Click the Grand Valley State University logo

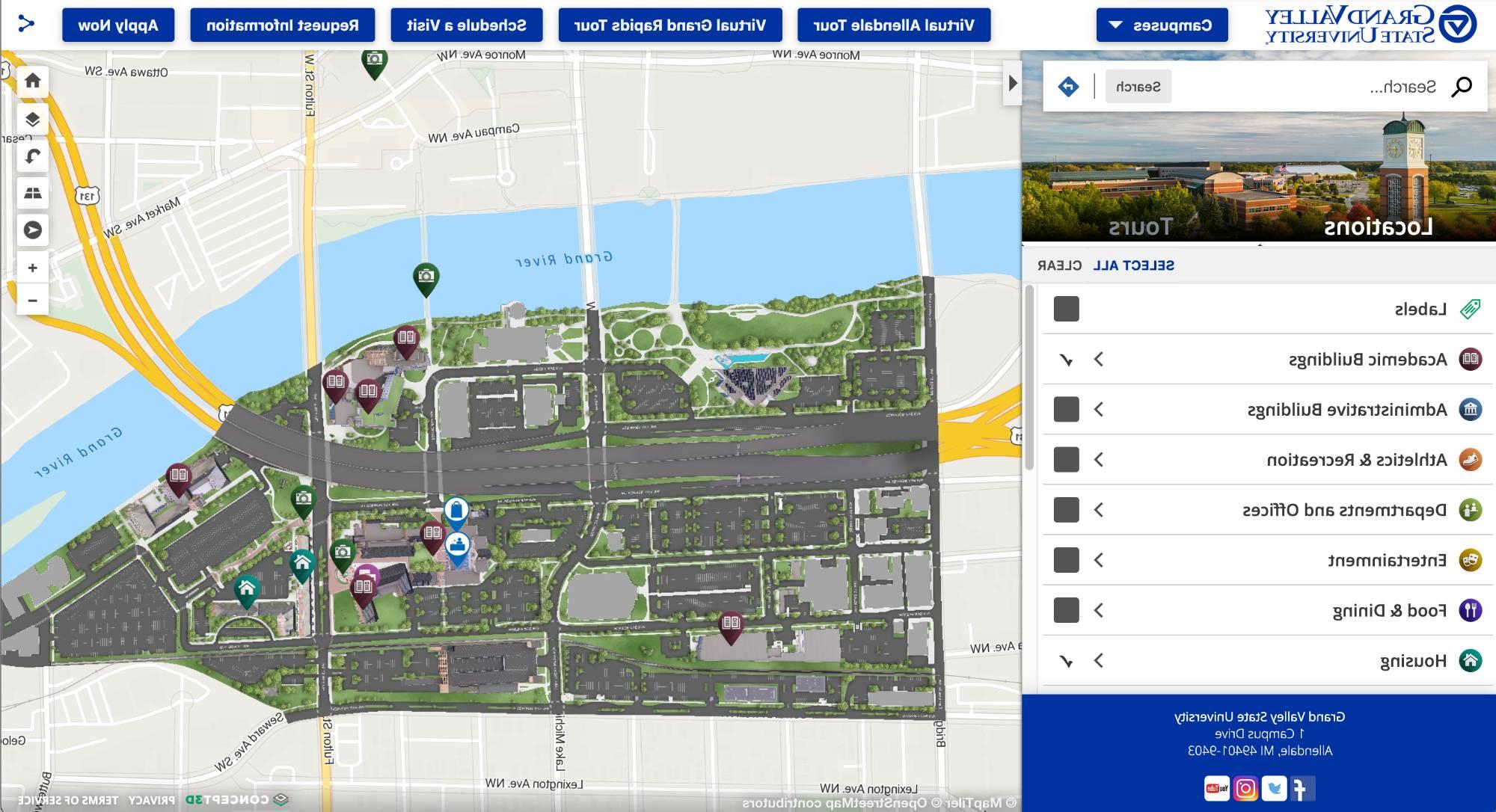[x=1371, y=25]
